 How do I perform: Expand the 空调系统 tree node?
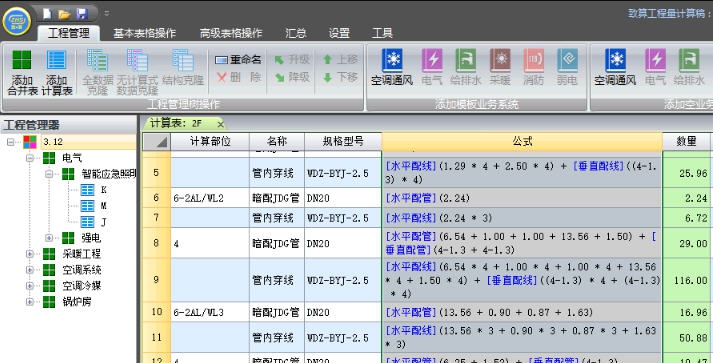pos(30,270)
